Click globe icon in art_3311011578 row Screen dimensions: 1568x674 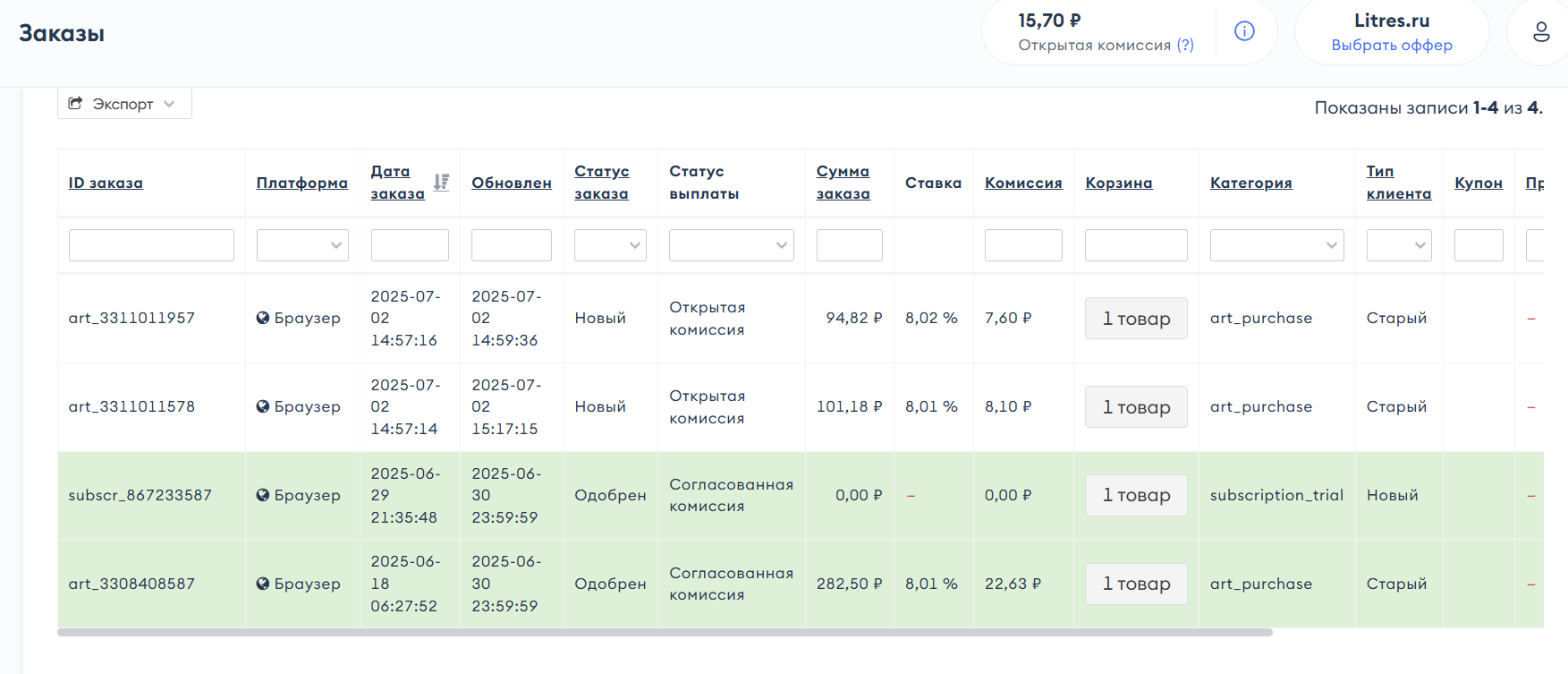[263, 406]
